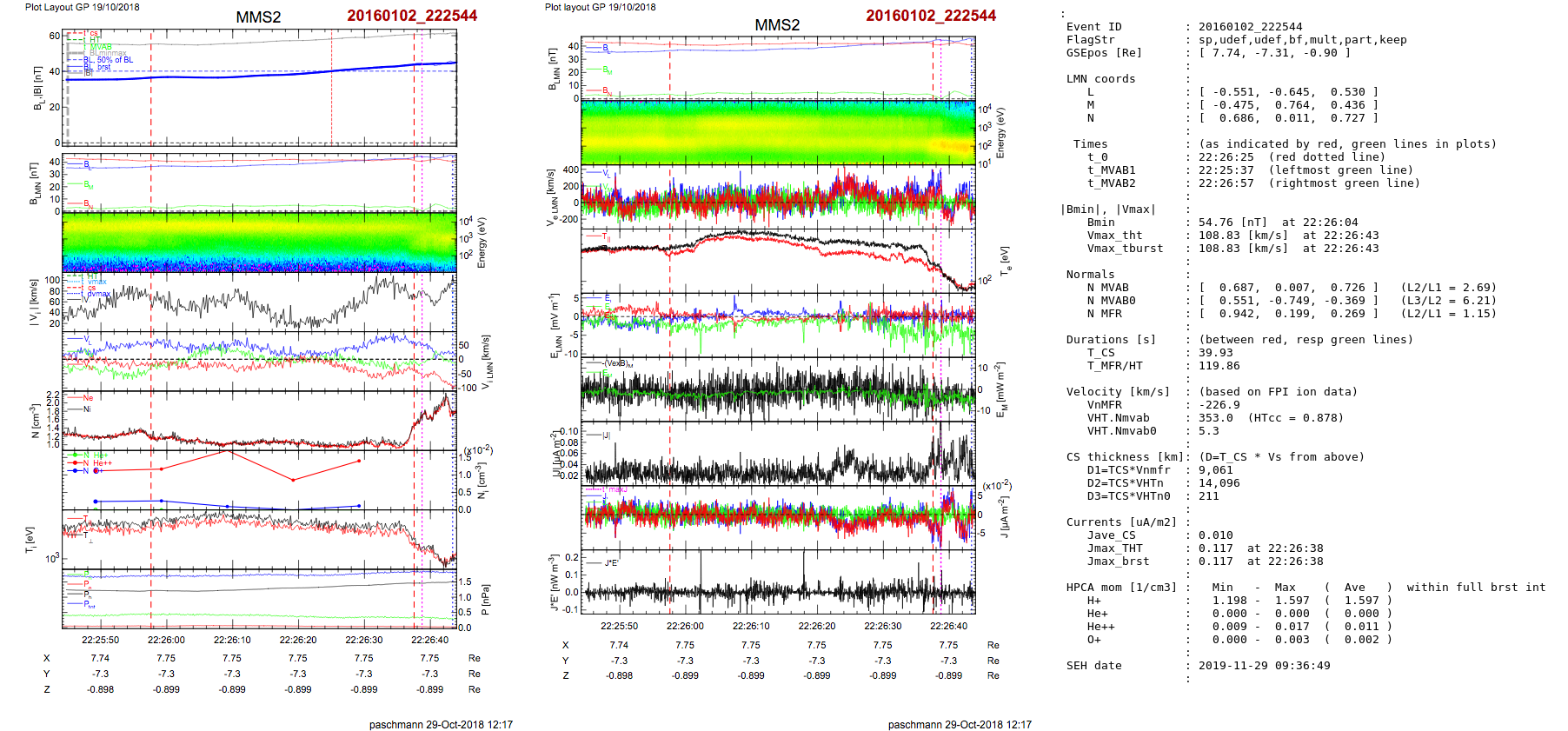Viewport: 1568px width, 731px height.
Task: Click the thick blue |B| curve in top-left panel
Action: (x=261, y=75)
